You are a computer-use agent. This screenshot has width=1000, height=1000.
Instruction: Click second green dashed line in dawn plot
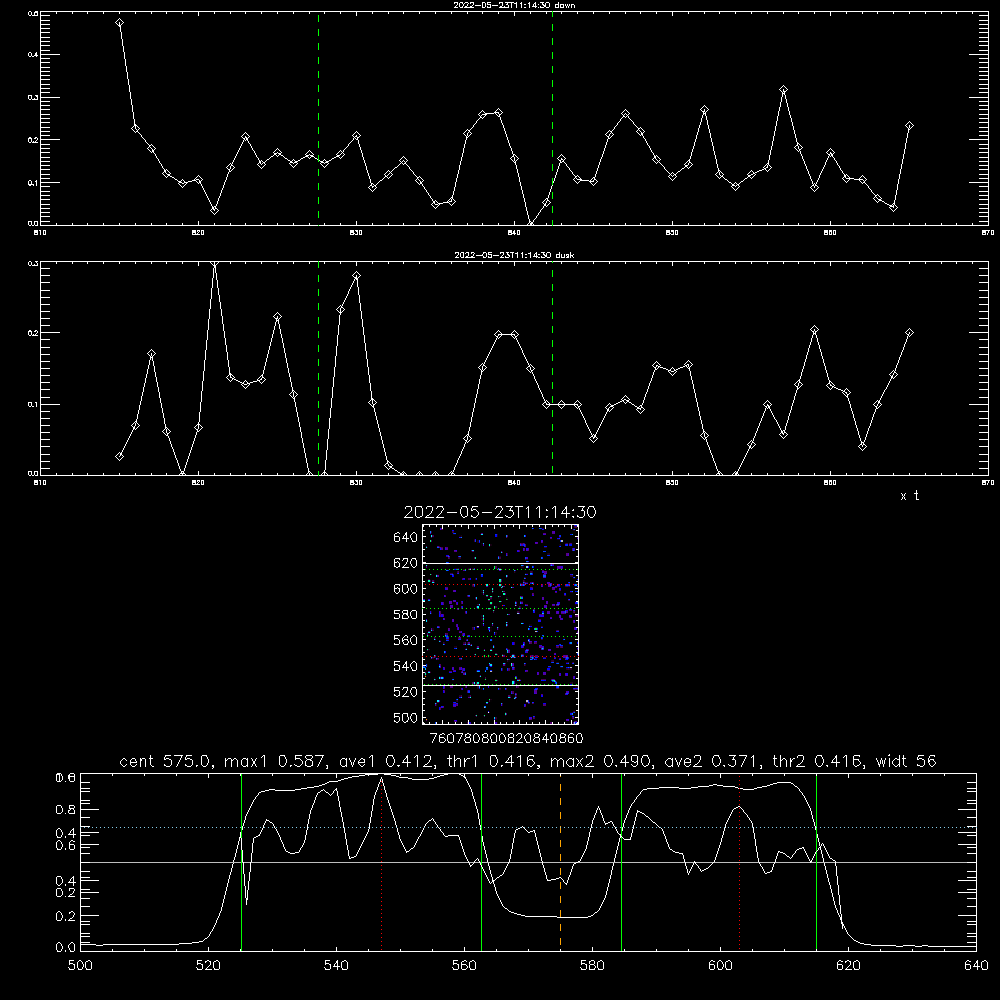coord(552,118)
